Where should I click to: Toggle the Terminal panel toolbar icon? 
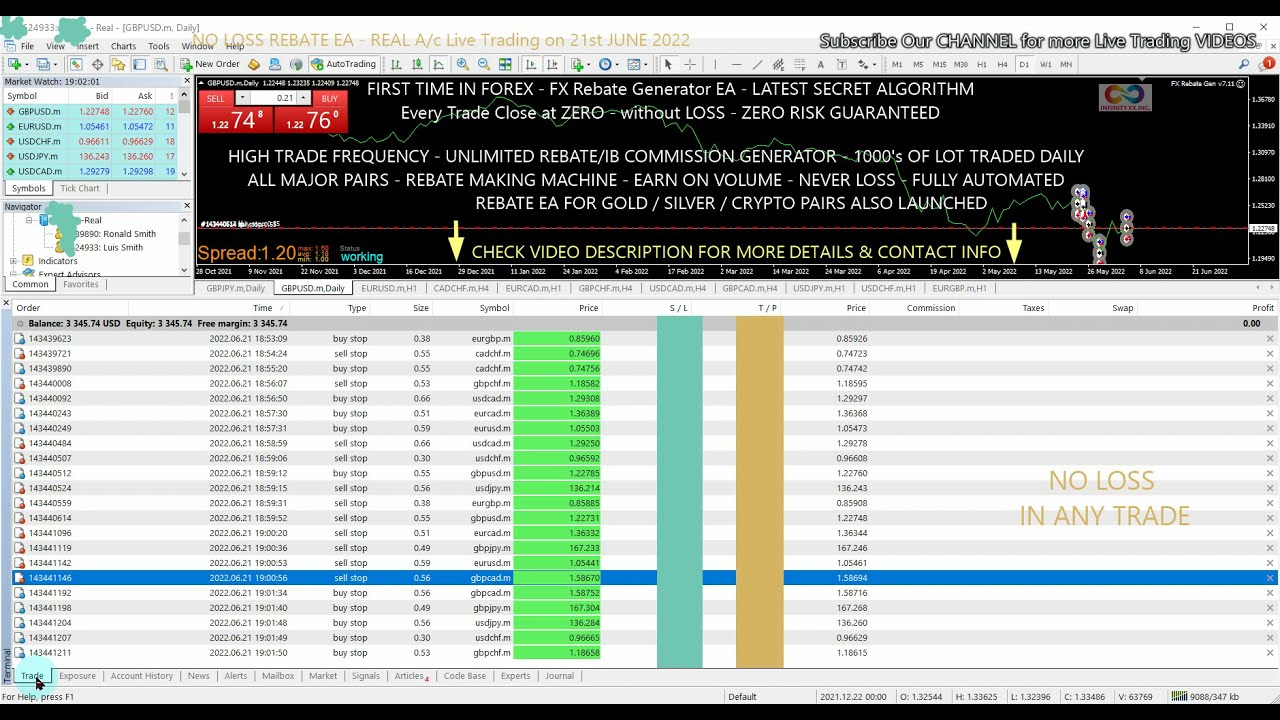[139, 64]
